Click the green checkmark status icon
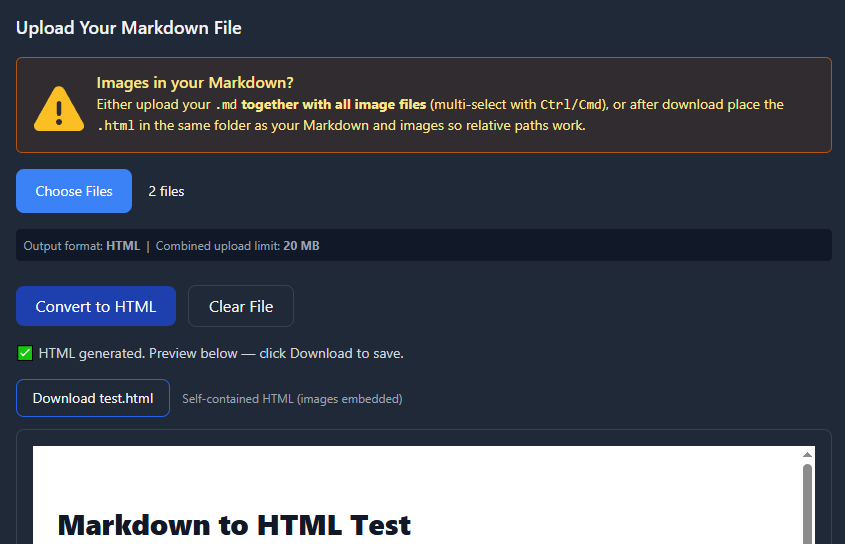The image size is (845, 544). [25, 353]
